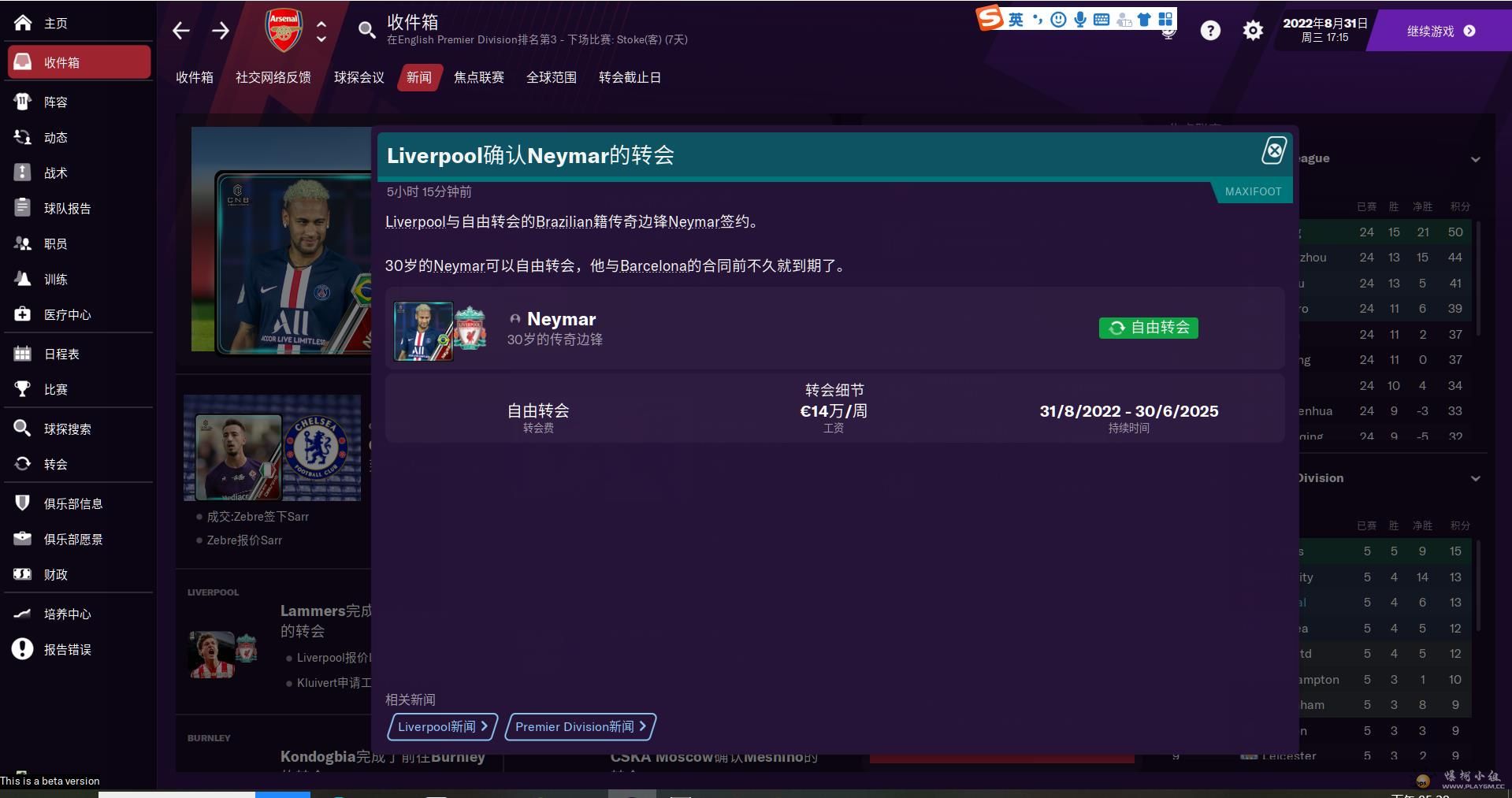Switch to the 收件箱 tab
Screen dimensions: 1512x798
coord(195,77)
